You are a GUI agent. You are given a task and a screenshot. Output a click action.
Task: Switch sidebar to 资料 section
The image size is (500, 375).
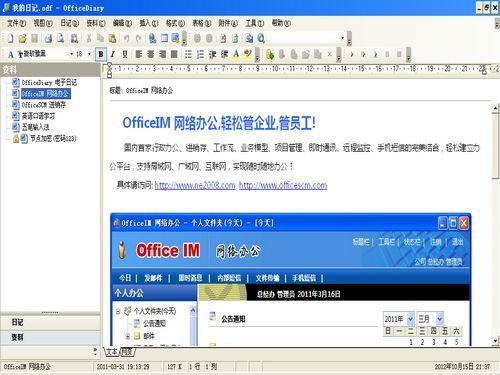click(x=50, y=337)
